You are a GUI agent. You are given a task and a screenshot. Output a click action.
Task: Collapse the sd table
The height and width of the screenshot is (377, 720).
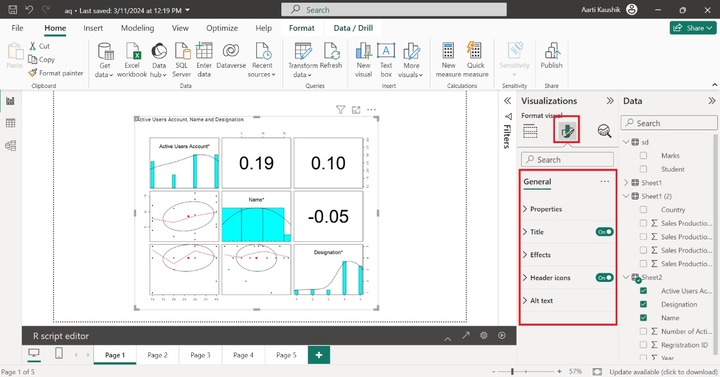[626, 142]
